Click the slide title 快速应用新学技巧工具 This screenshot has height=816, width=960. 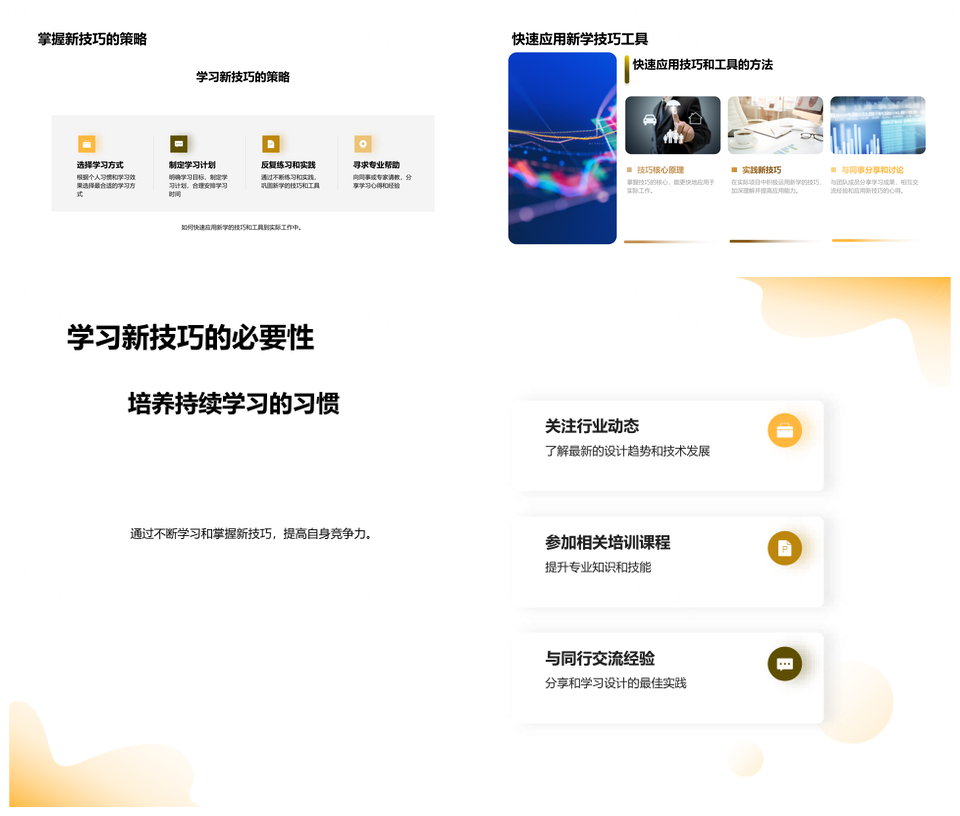coord(580,39)
